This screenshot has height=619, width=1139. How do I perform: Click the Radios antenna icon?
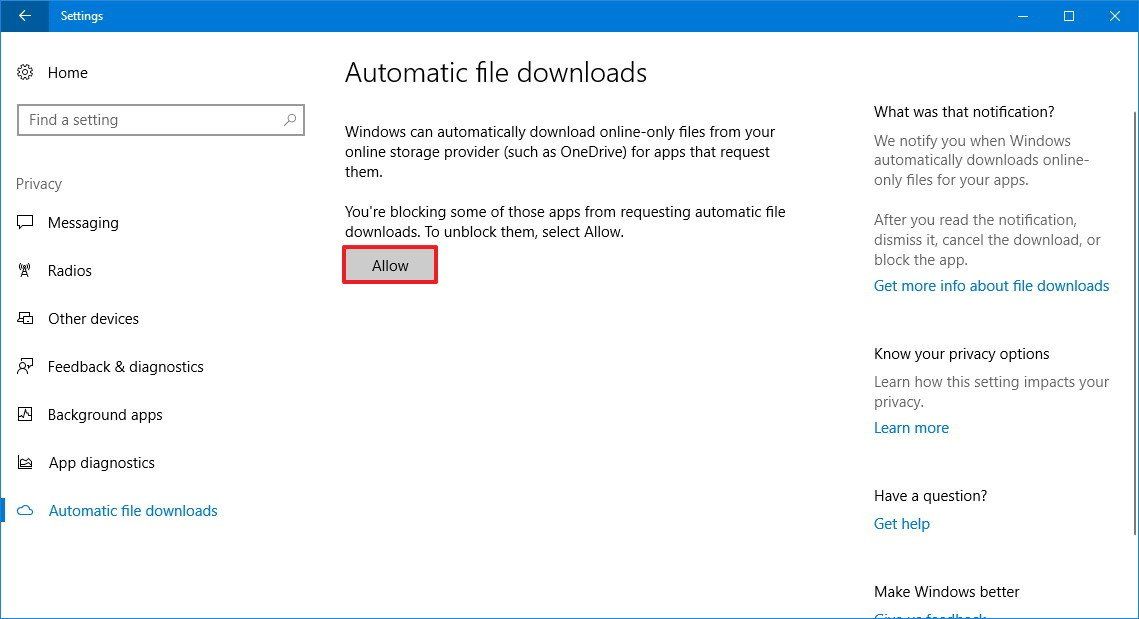(26, 270)
